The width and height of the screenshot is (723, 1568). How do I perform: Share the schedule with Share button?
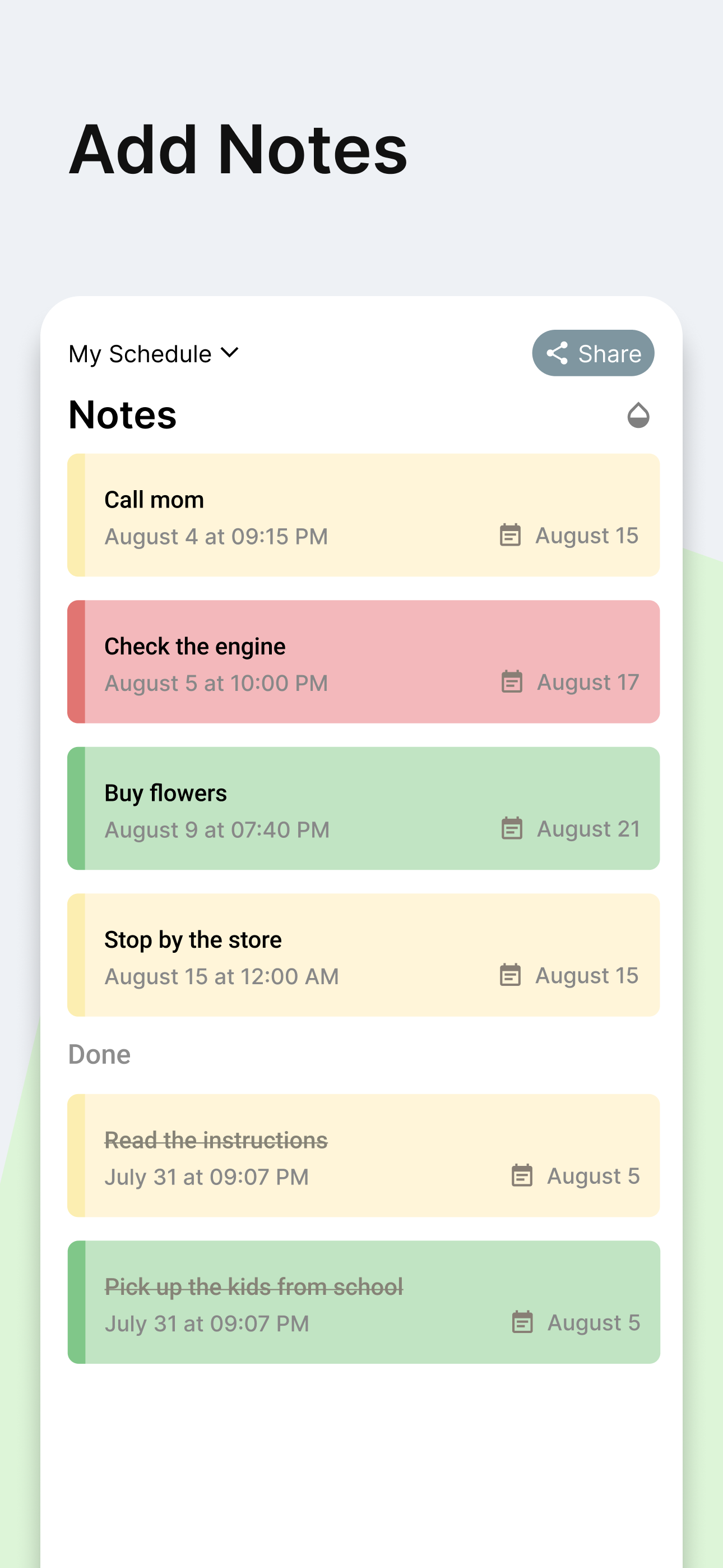click(x=593, y=353)
